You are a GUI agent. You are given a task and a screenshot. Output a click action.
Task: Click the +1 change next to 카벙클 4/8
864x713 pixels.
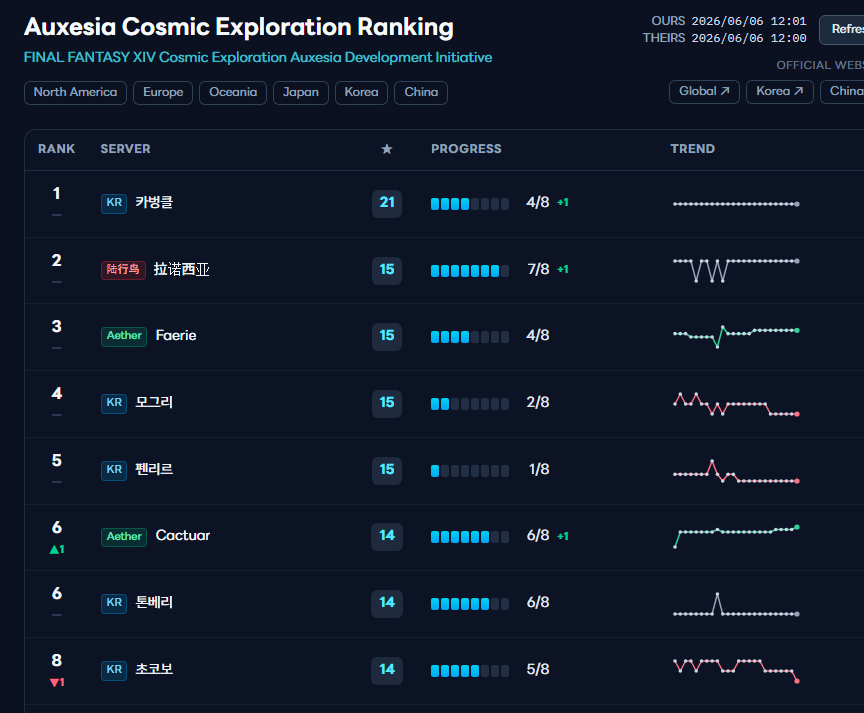click(563, 203)
